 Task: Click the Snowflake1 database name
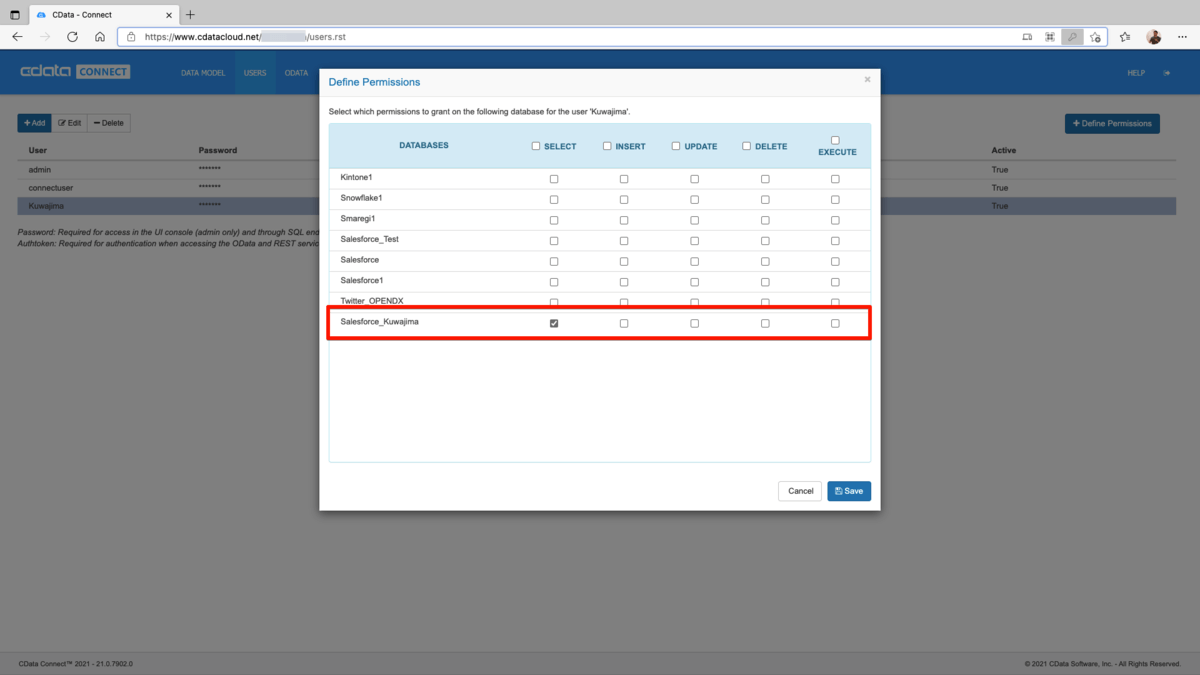click(361, 197)
